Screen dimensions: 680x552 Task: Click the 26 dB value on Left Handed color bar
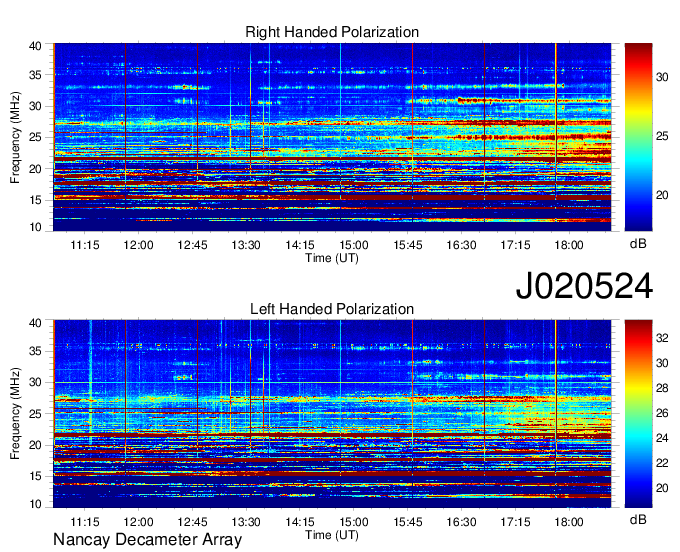[662, 413]
